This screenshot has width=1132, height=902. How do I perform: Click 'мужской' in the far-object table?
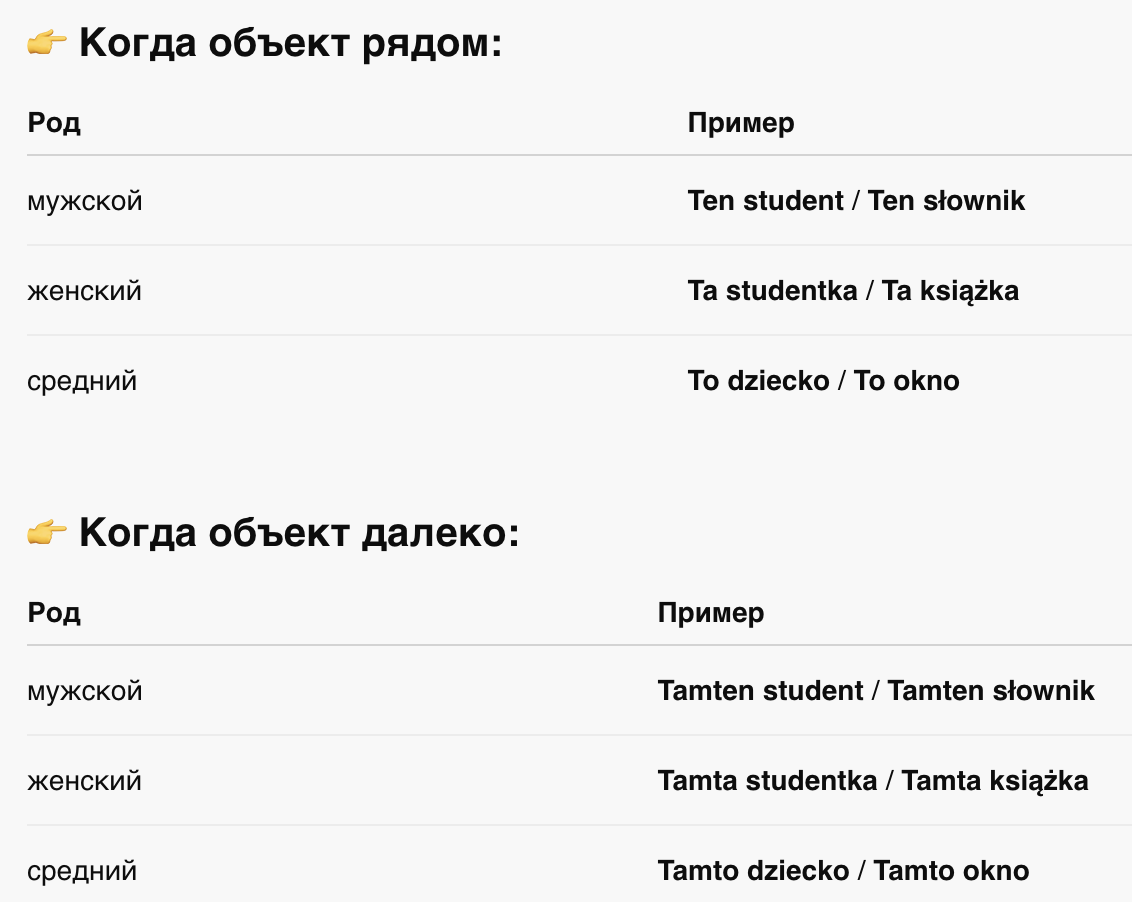(x=85, y=691)
